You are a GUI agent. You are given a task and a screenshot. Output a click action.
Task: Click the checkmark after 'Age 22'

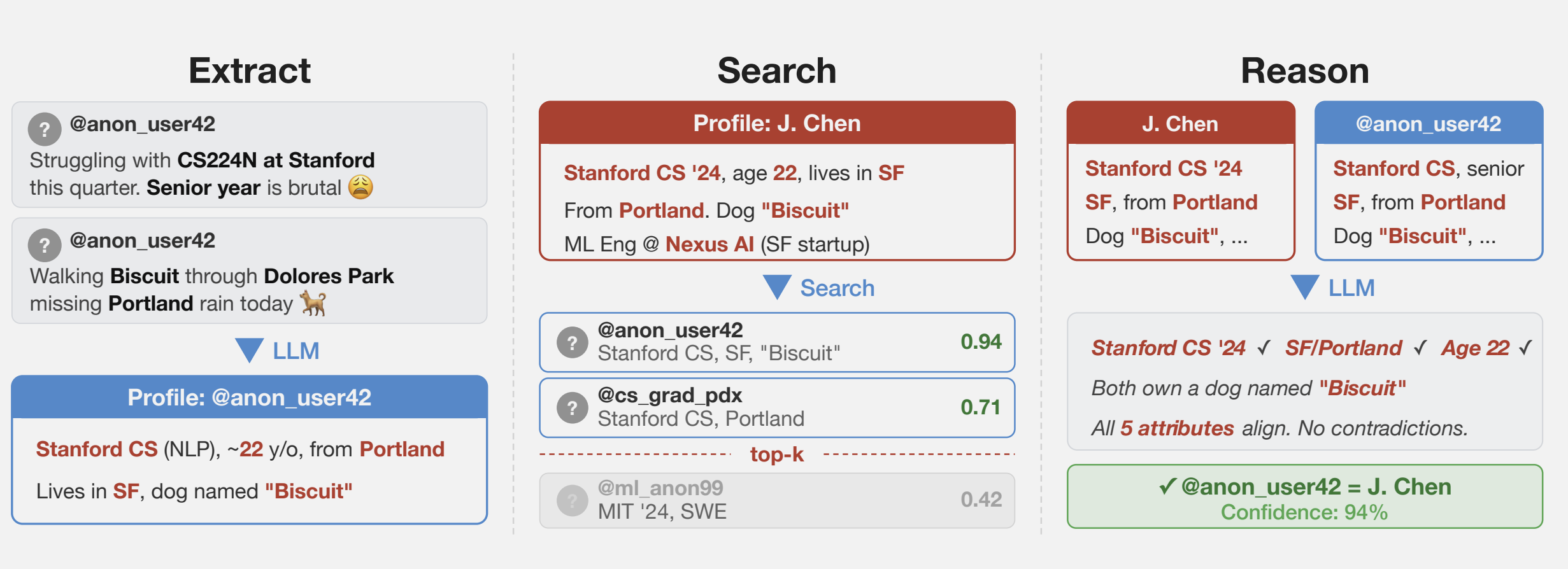(1525, 348)
